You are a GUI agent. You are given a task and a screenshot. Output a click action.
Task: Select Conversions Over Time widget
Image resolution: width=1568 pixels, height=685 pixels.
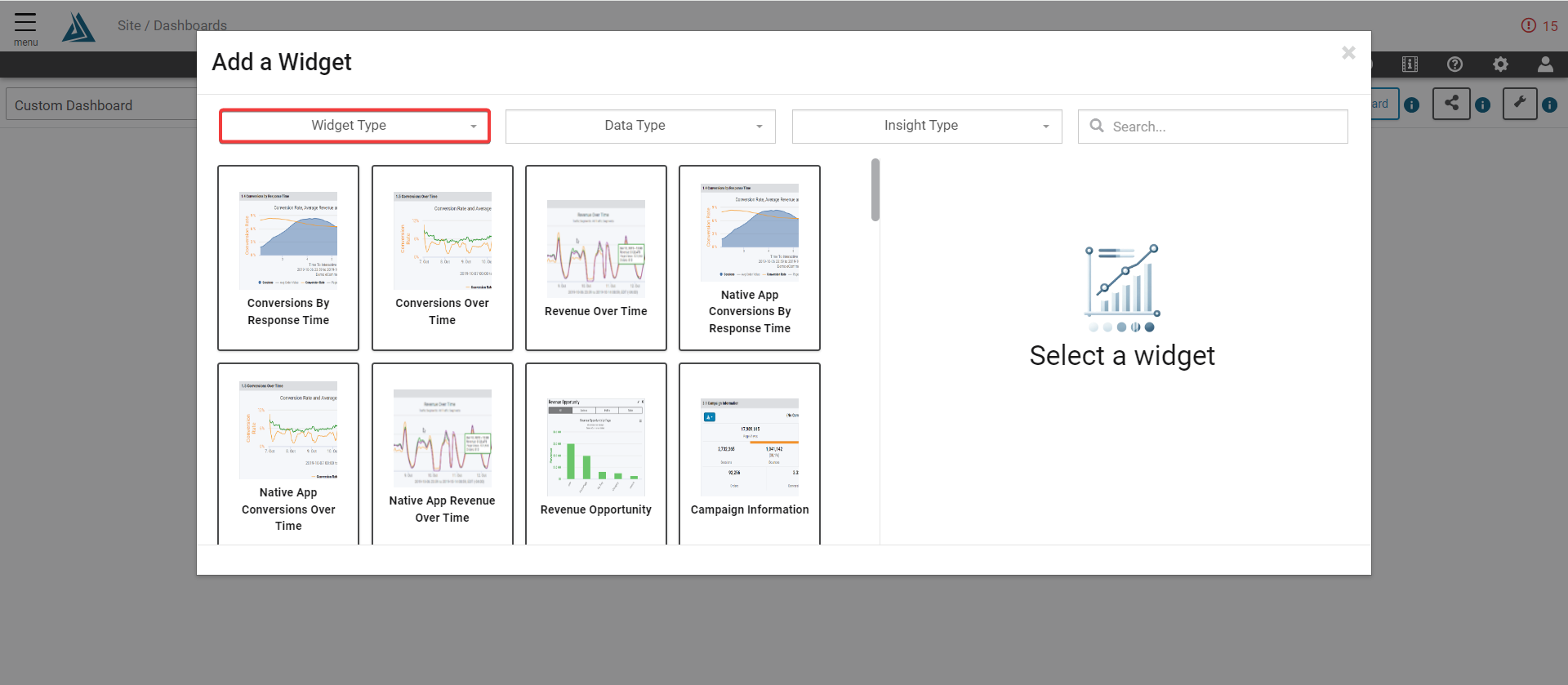click(443, 258)
